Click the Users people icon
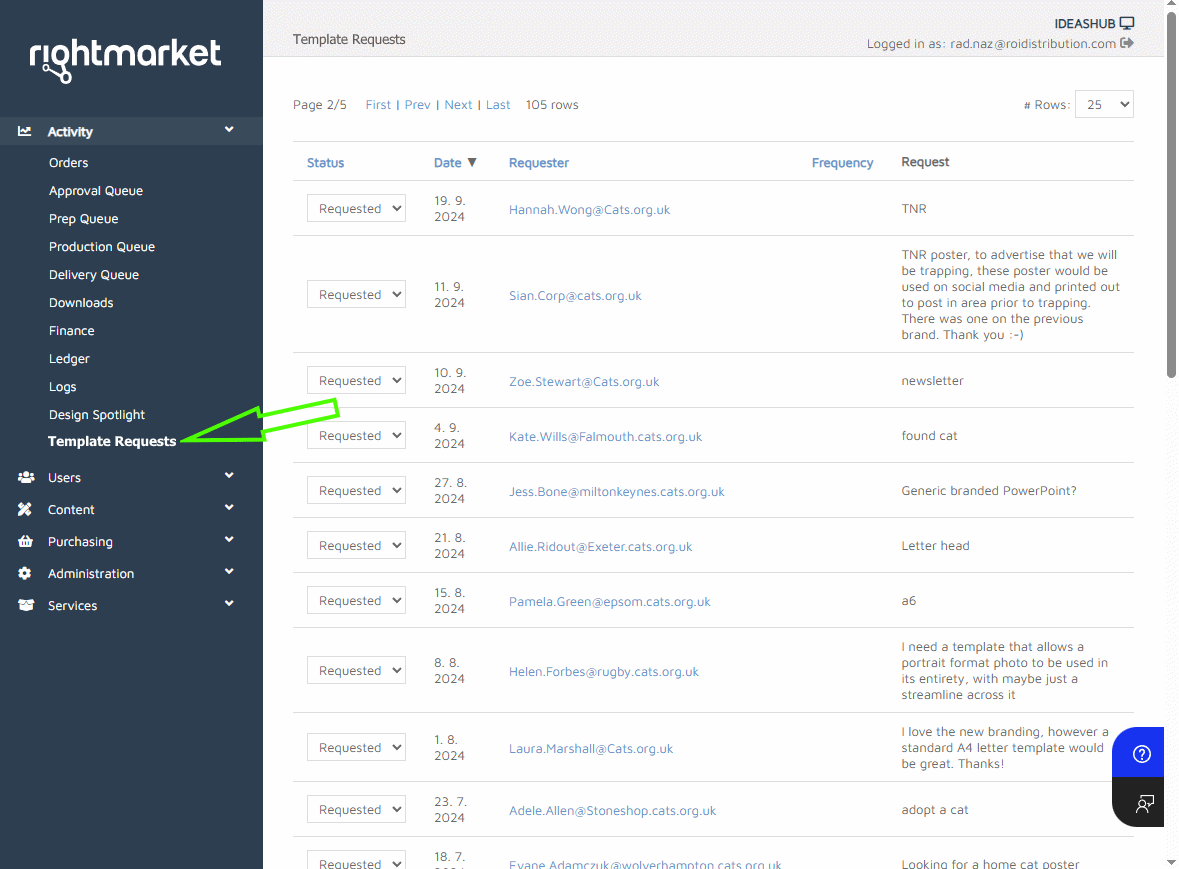This screenshot has height=869, width=1179. 26,477
